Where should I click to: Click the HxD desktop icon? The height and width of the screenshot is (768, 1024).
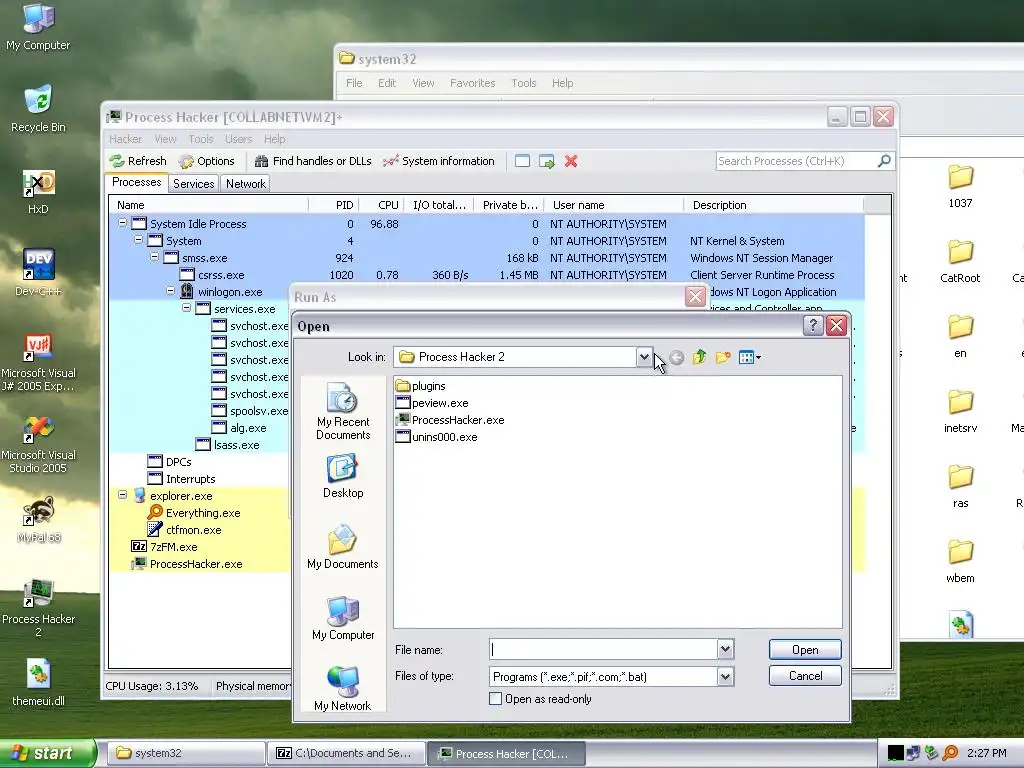click(38, 193)
